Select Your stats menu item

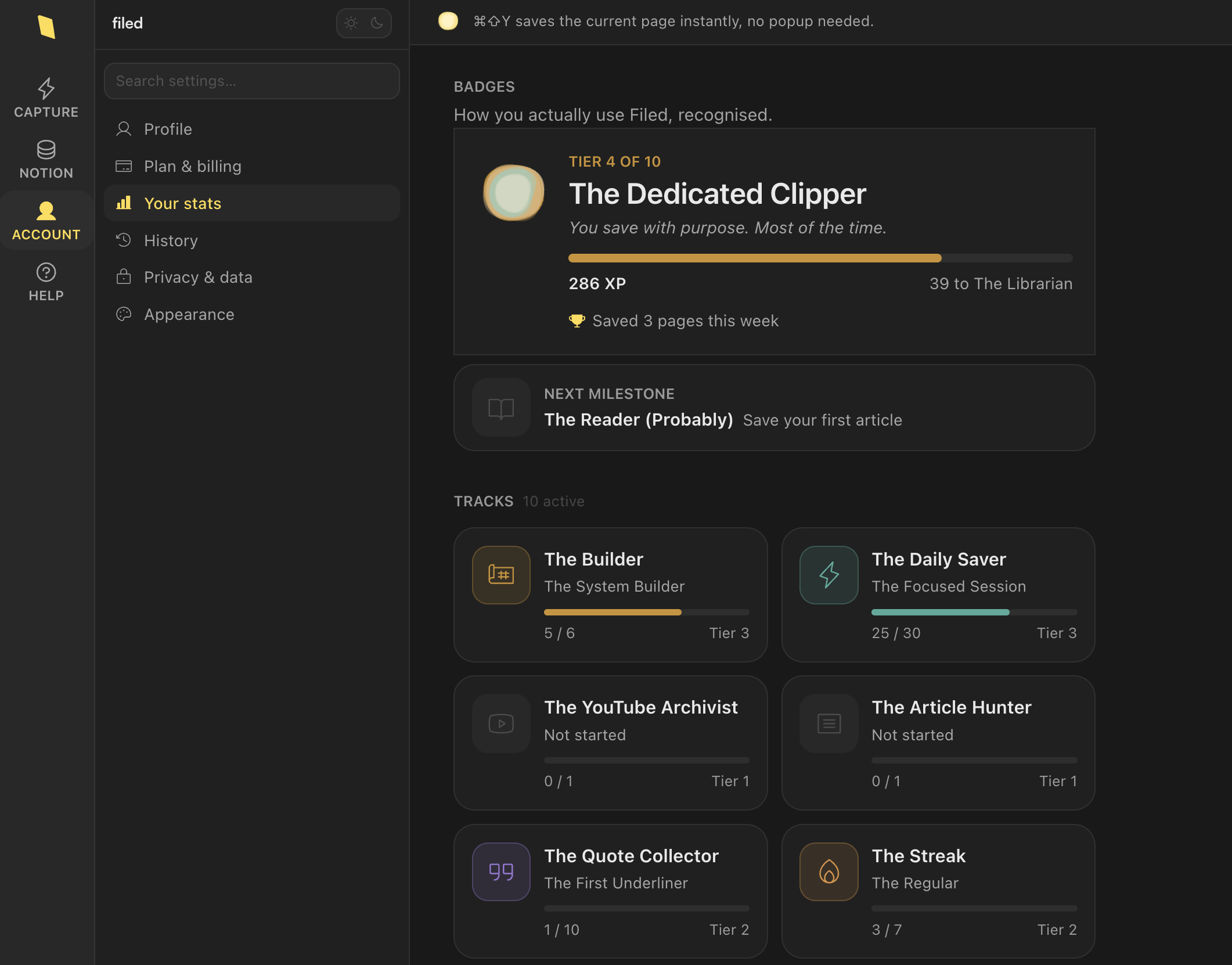252,203
